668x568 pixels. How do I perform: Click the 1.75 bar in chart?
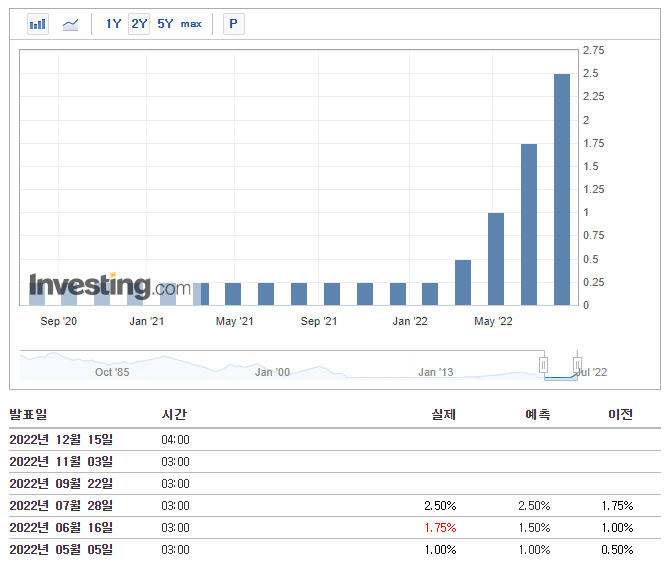pyautogui.click(x=529, y=225)
